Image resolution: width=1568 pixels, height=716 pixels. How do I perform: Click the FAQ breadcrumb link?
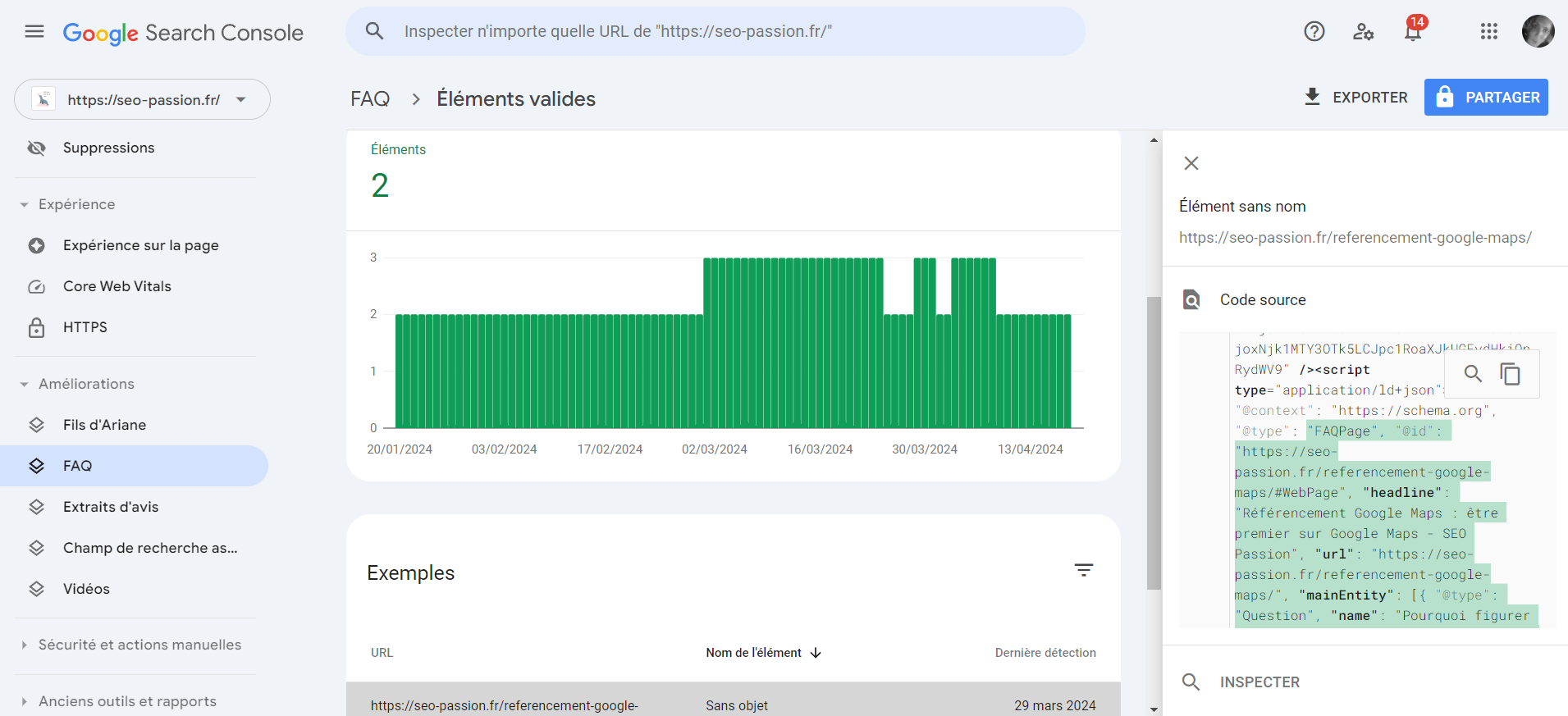click(370, 98)
